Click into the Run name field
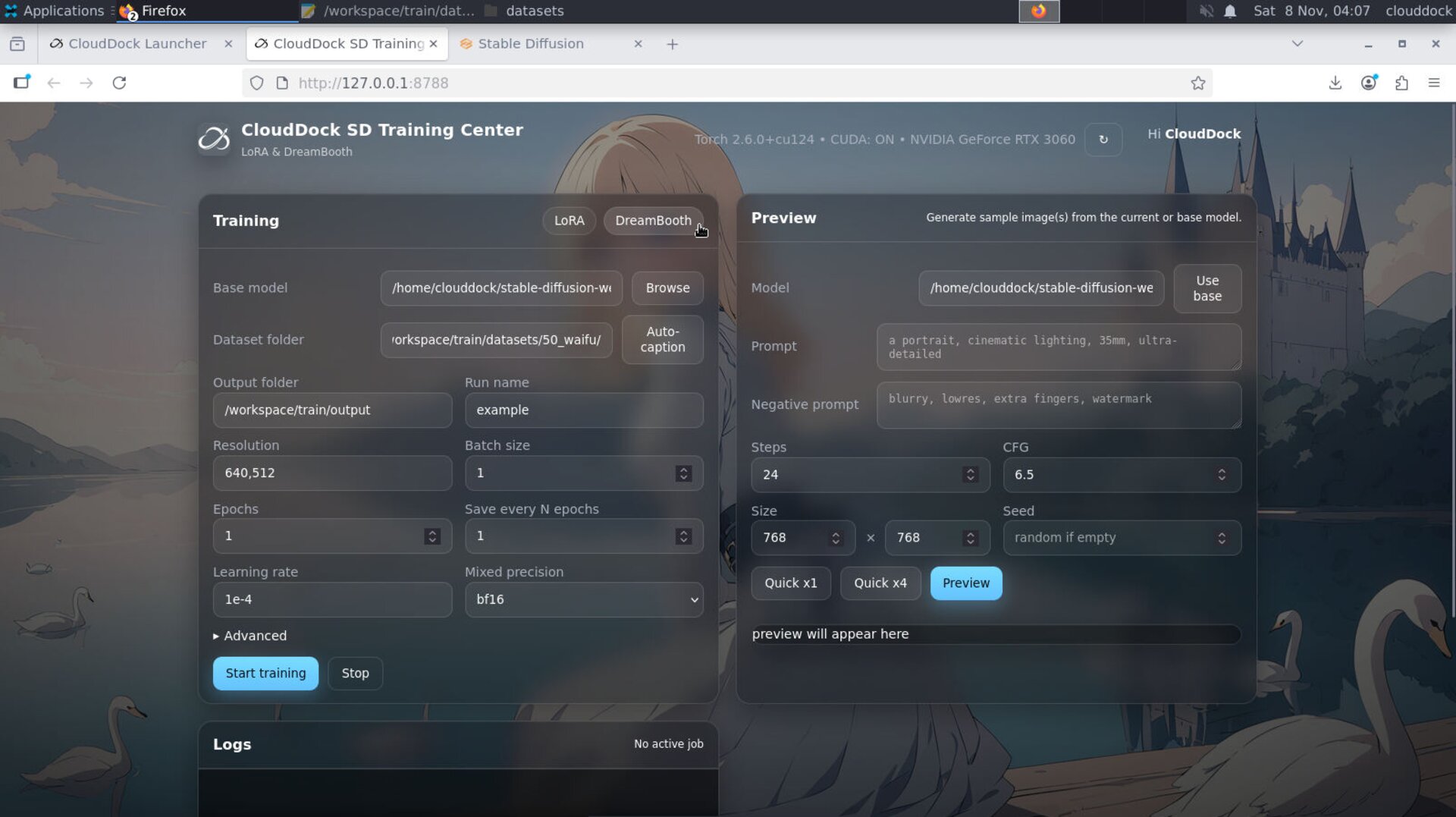The image size is (1456, 817). [583, 410]
